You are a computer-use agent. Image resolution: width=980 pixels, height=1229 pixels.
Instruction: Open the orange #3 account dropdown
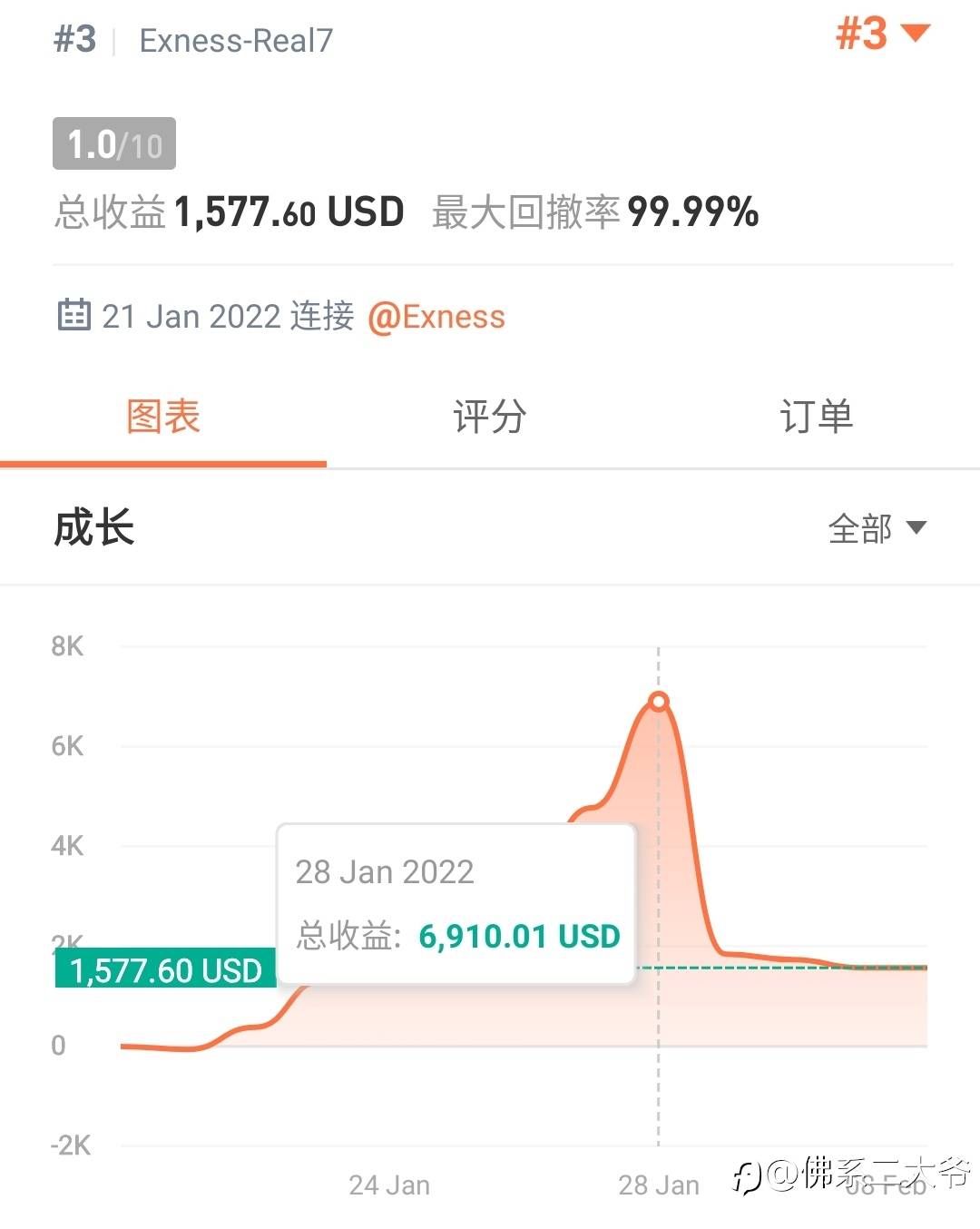882,34
